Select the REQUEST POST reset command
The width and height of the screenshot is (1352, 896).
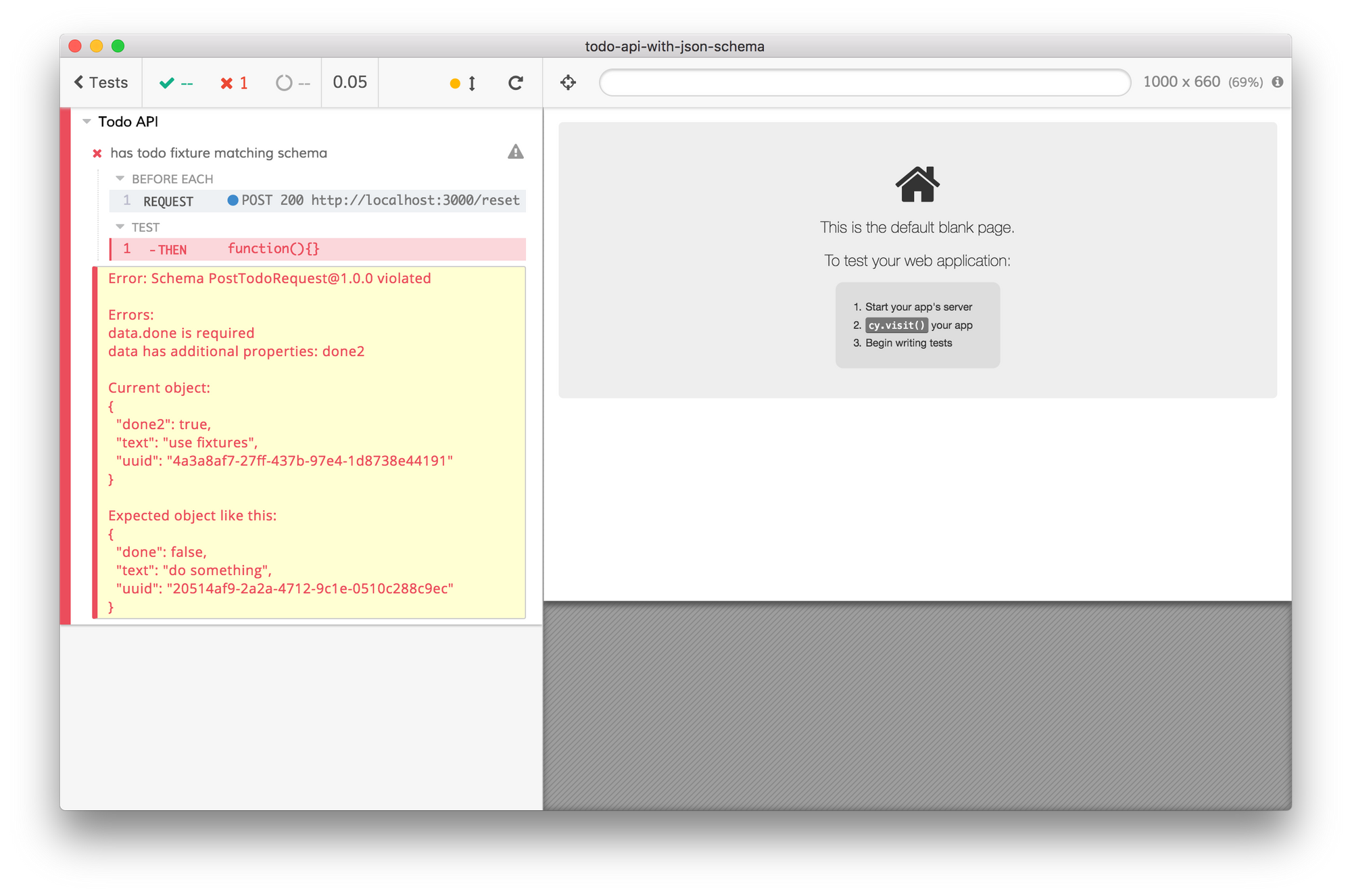(318, 201)
